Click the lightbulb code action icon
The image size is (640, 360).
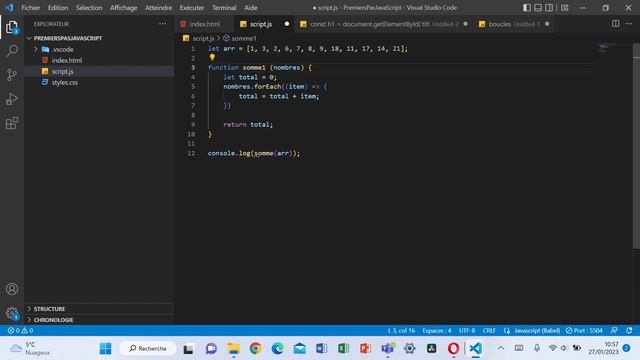(212, 58)
